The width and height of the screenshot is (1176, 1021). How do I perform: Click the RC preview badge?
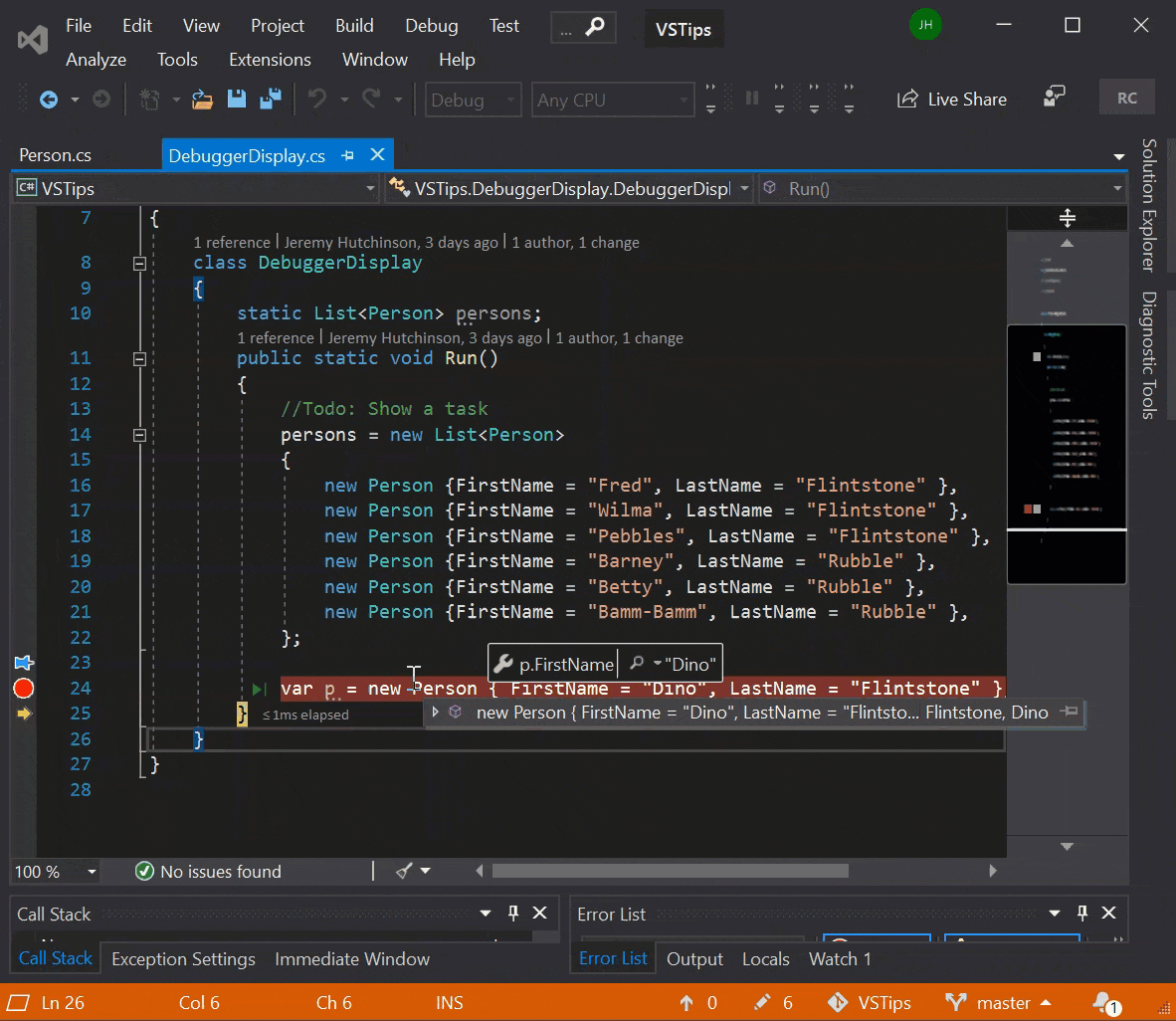(1126, 99)
